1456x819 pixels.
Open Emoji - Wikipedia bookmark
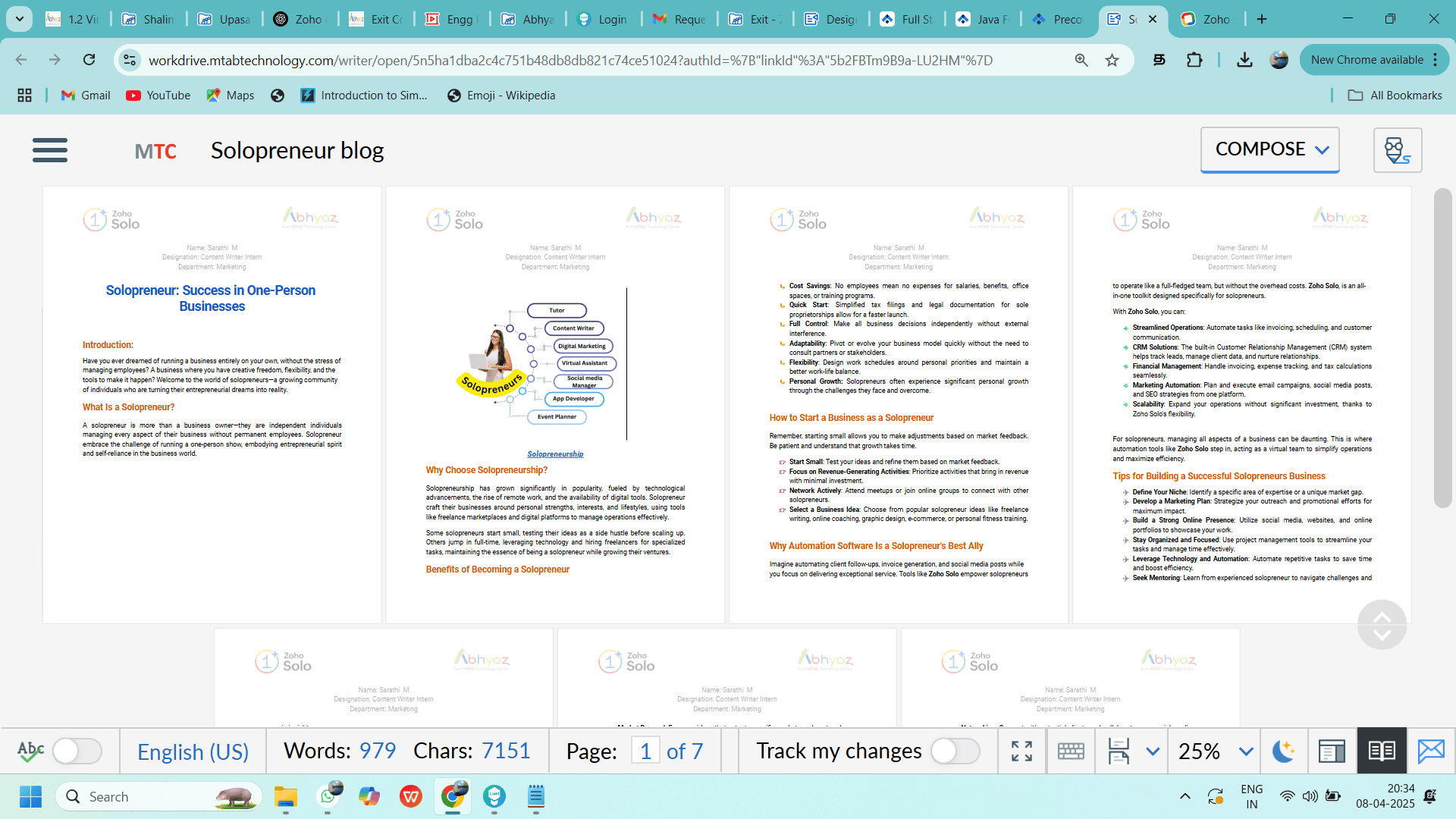click(501, 95)
